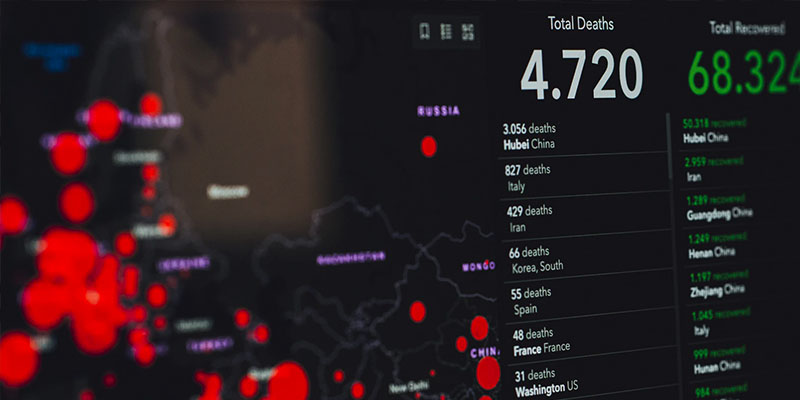800x400 pixels.
Task: Select the 1.045 recovered Italy row
Action: (744, 322)
